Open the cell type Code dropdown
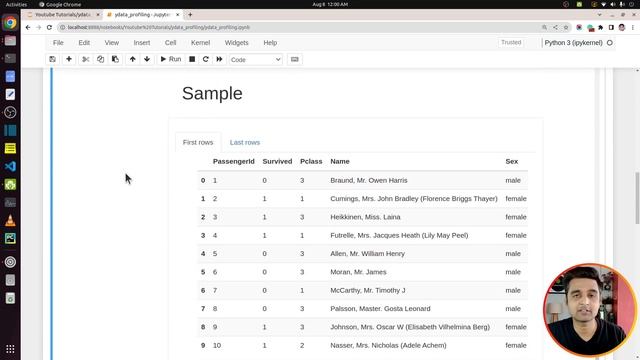640x360 pixels. point(256,60)
